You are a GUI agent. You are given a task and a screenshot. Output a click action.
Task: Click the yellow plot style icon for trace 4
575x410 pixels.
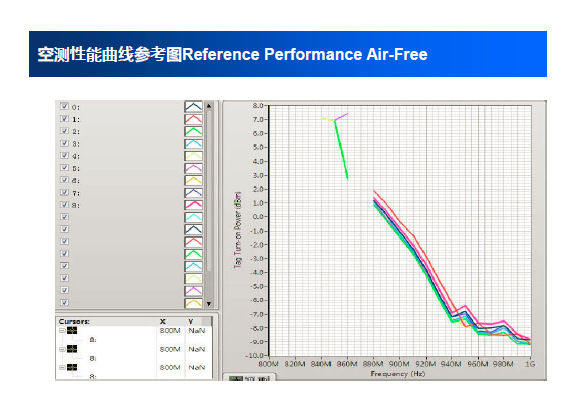193,156
